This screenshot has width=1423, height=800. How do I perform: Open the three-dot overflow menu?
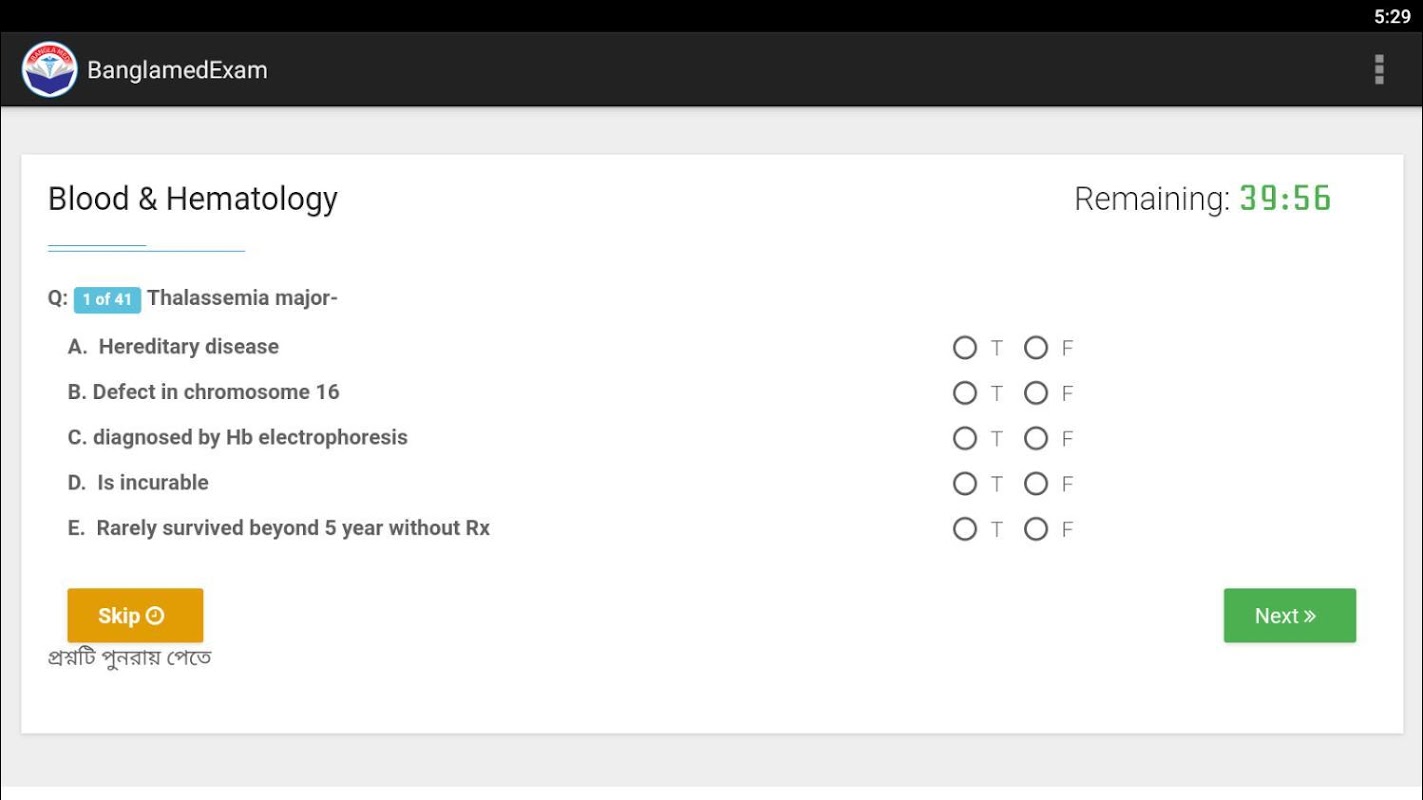1379,70
